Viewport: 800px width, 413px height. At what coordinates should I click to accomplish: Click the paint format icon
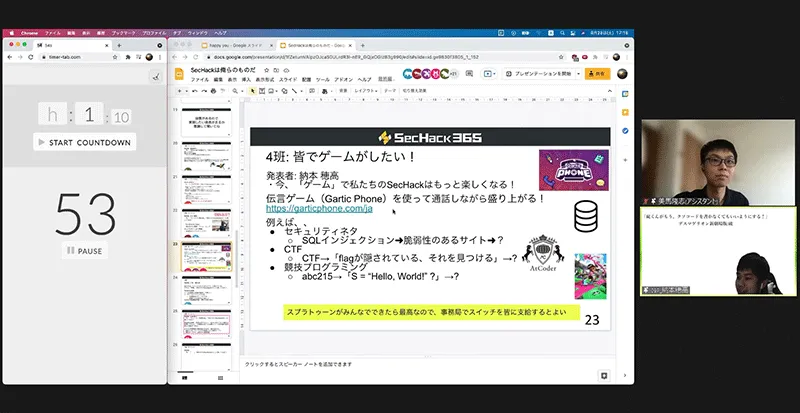point(222,91)
